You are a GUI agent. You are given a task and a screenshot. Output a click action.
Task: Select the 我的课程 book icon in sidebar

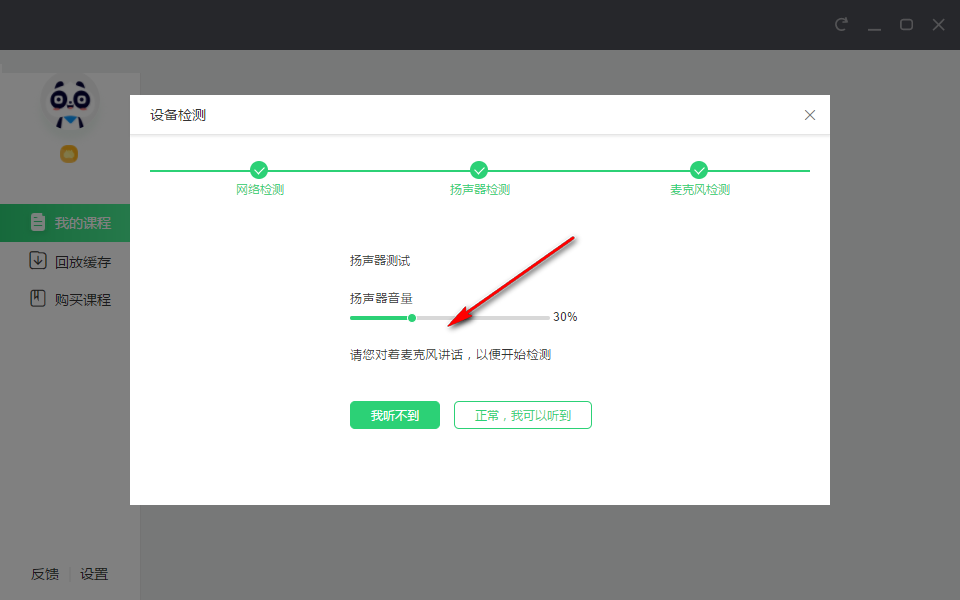(40, 222)
